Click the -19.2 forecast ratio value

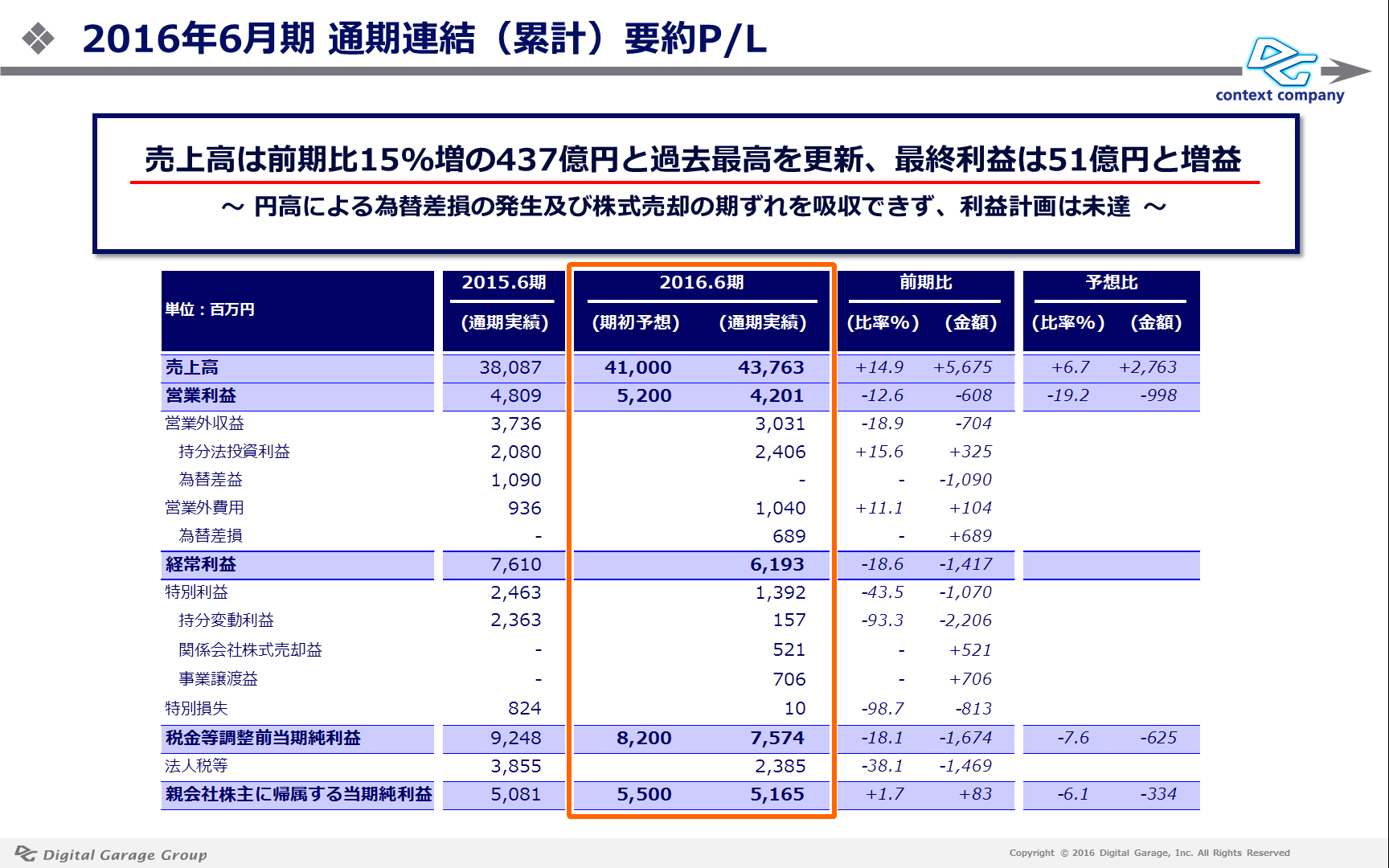(x=1068, y=395)
